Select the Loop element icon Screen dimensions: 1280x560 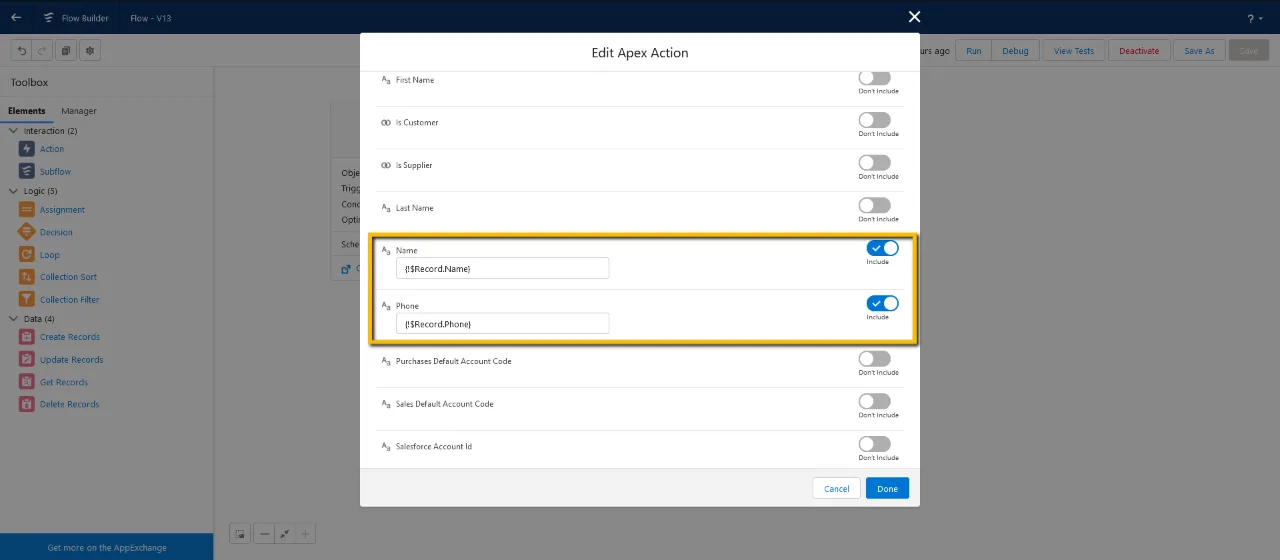pyautogui.click(x=27, y=255)
